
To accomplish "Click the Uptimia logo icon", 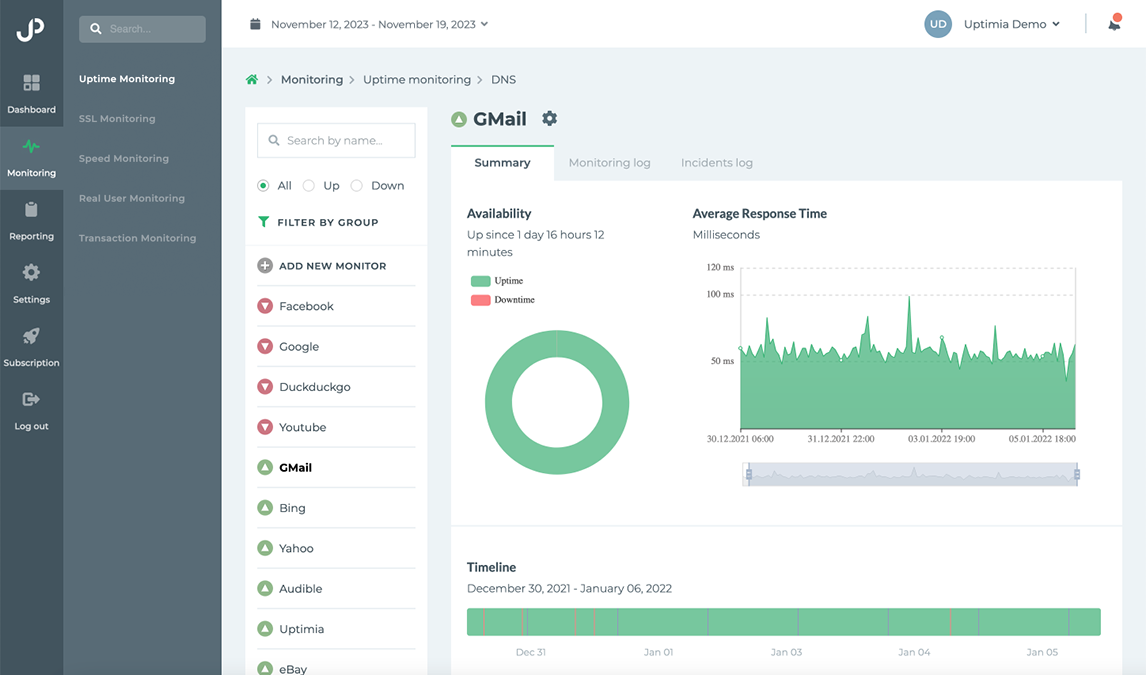I will [x=31, y=29].
